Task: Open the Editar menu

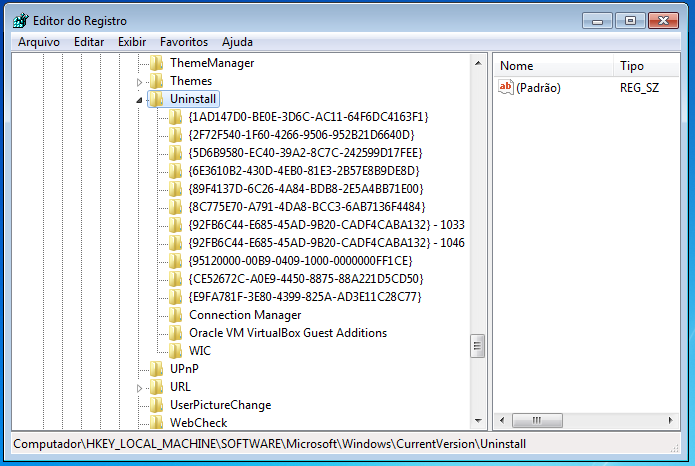Action: (89, 42)
